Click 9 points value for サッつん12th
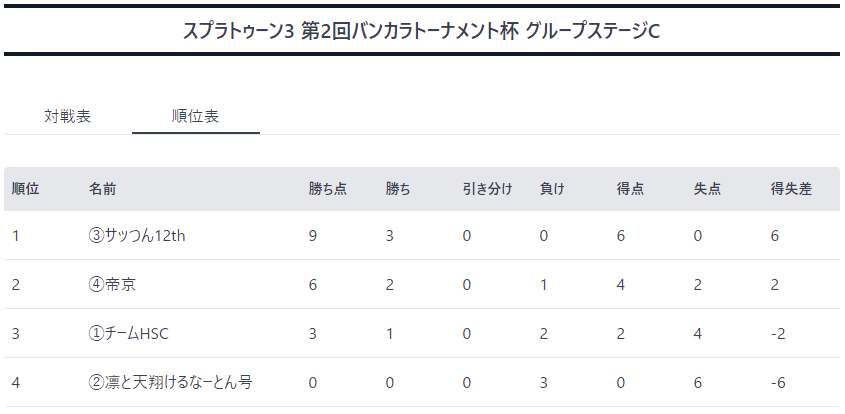This screenshot has height=414, width=845. [313, 236]
